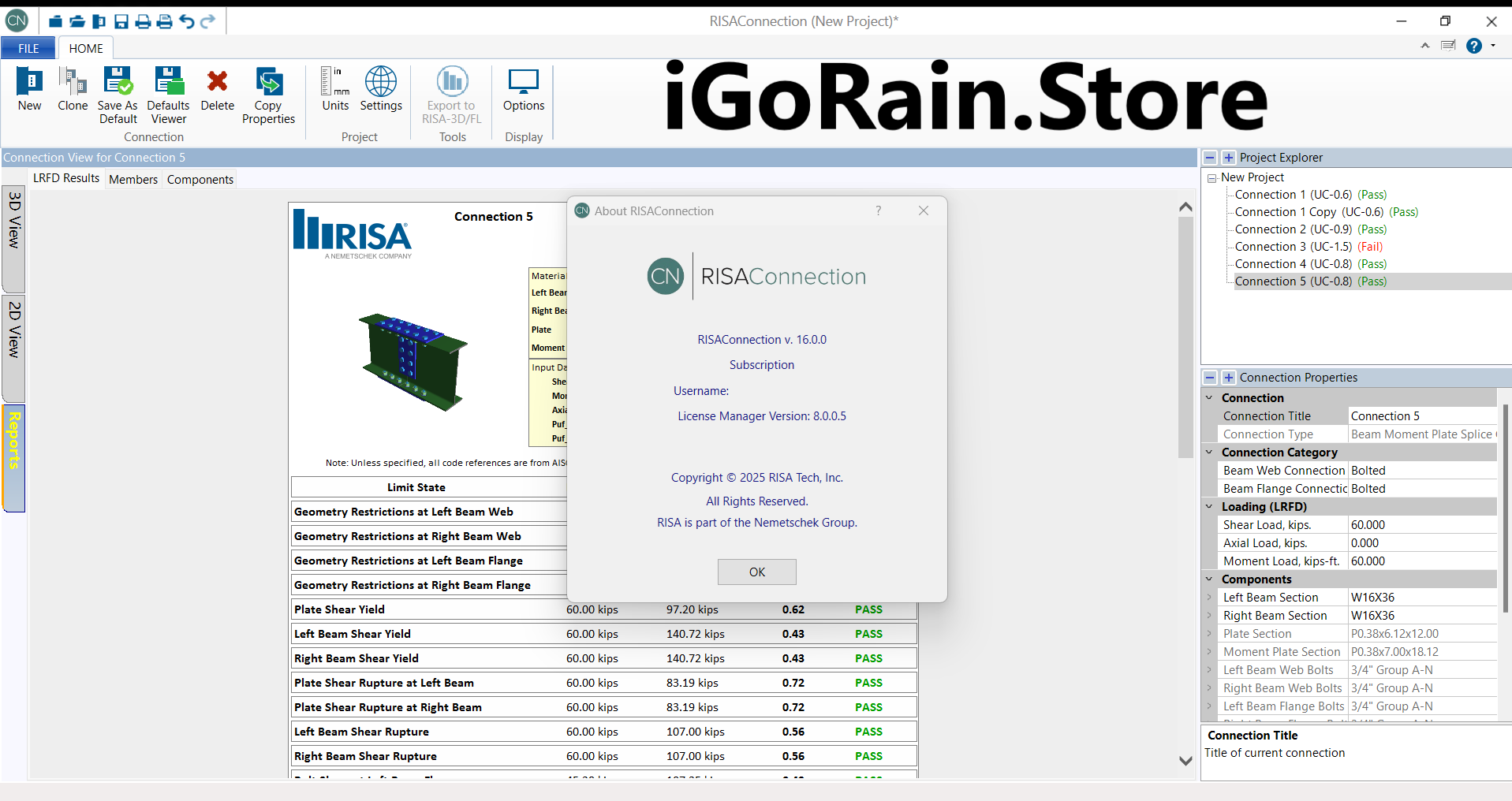The height and width of the screenshot is (801, 1512).
Task: Collapse the New Project tree node
Action: pos(1212,178)
